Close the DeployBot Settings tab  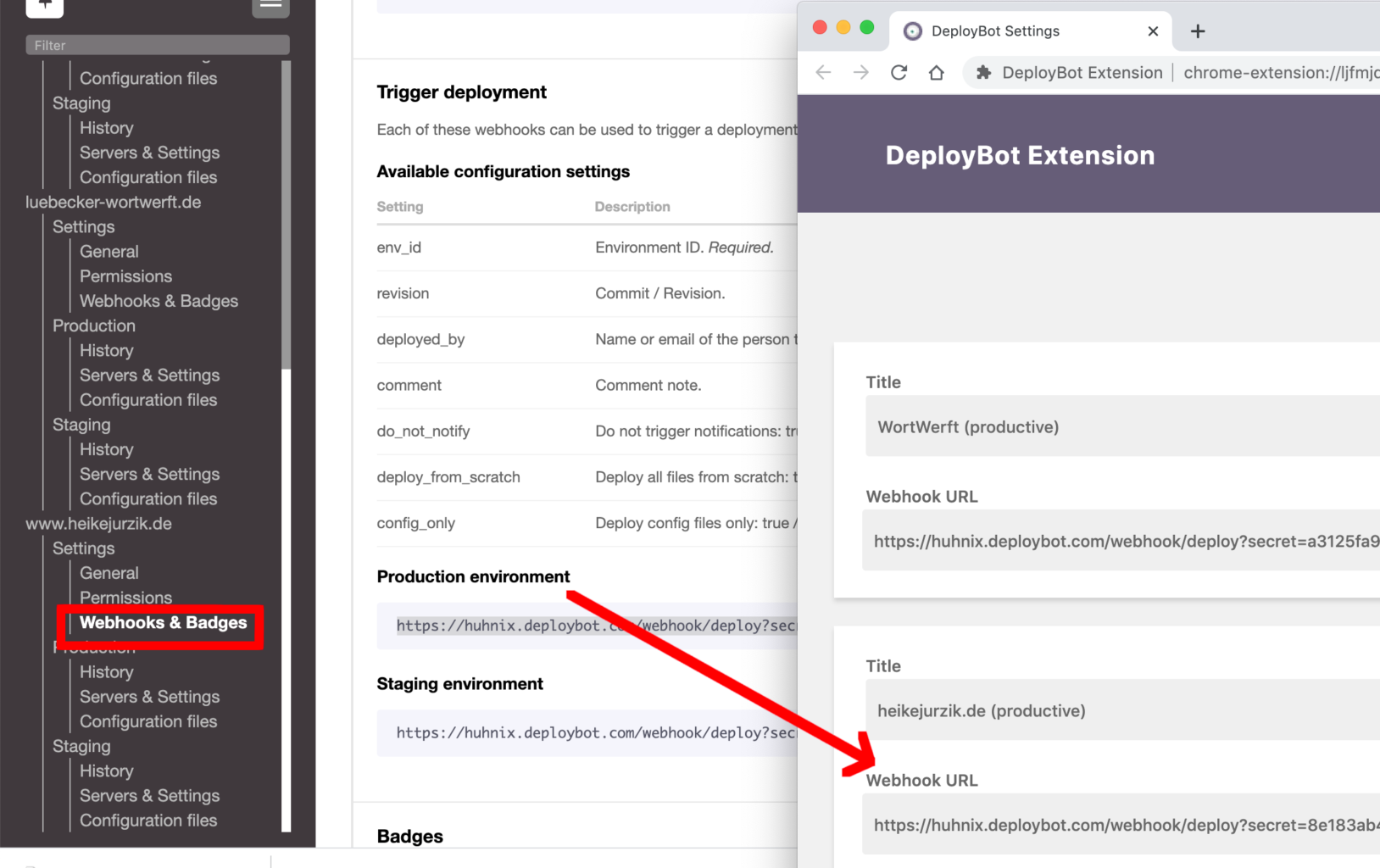(1153, 31)
